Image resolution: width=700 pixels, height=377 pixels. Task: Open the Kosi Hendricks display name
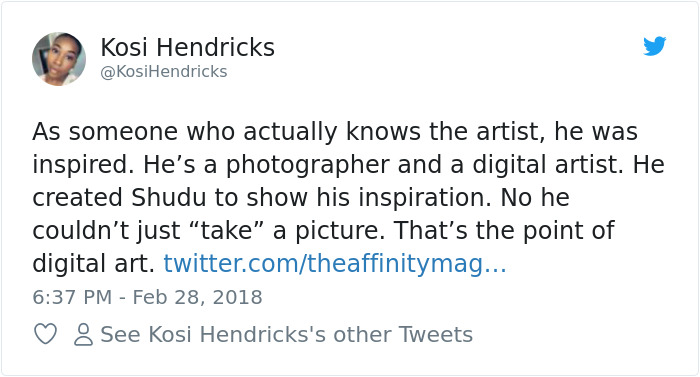188,47
